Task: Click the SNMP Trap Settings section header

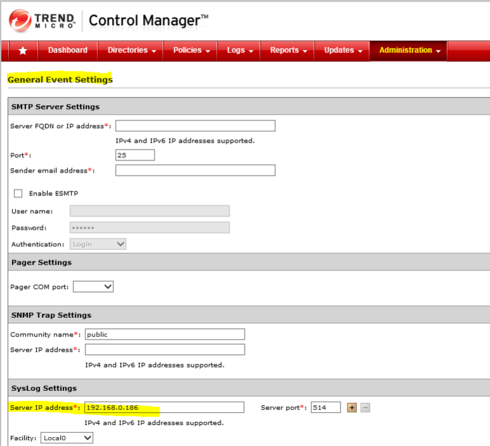Action: 51,315
